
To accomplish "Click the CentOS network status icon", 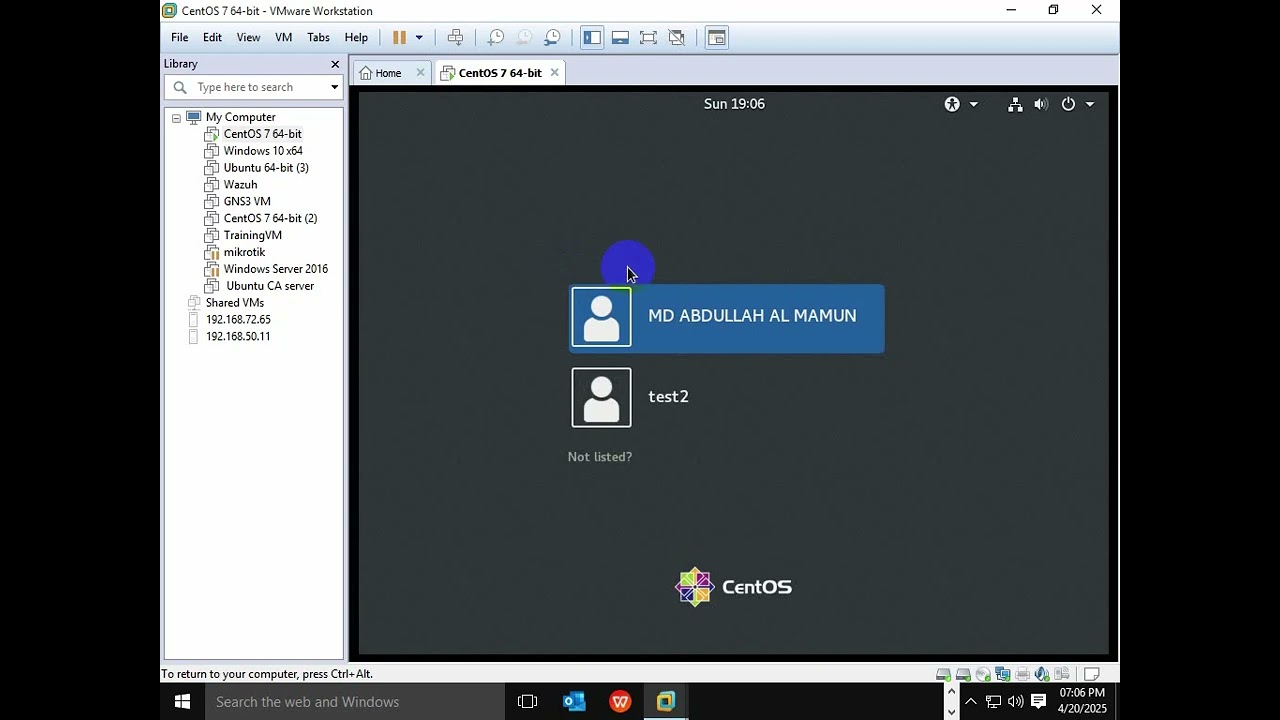I will pyautogui.click(x=1015, y=104).
